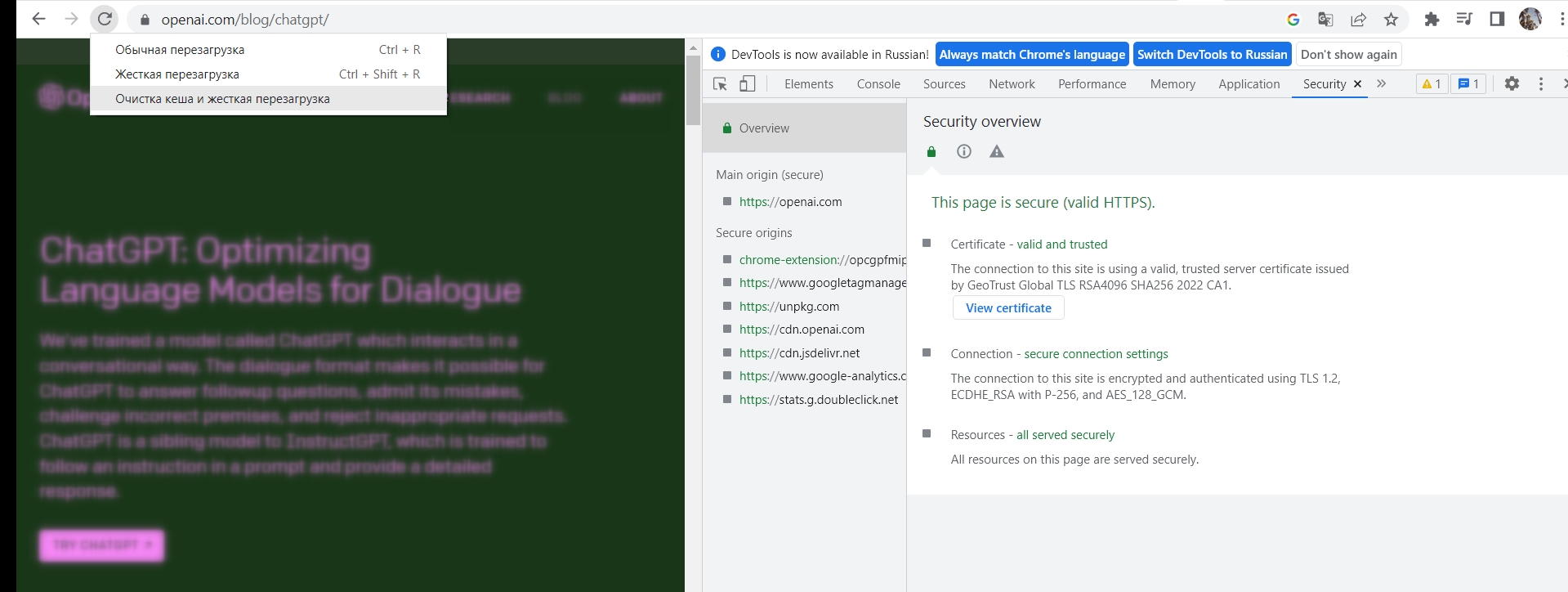Switch to the Network tab

click(x=1012, y=83)
